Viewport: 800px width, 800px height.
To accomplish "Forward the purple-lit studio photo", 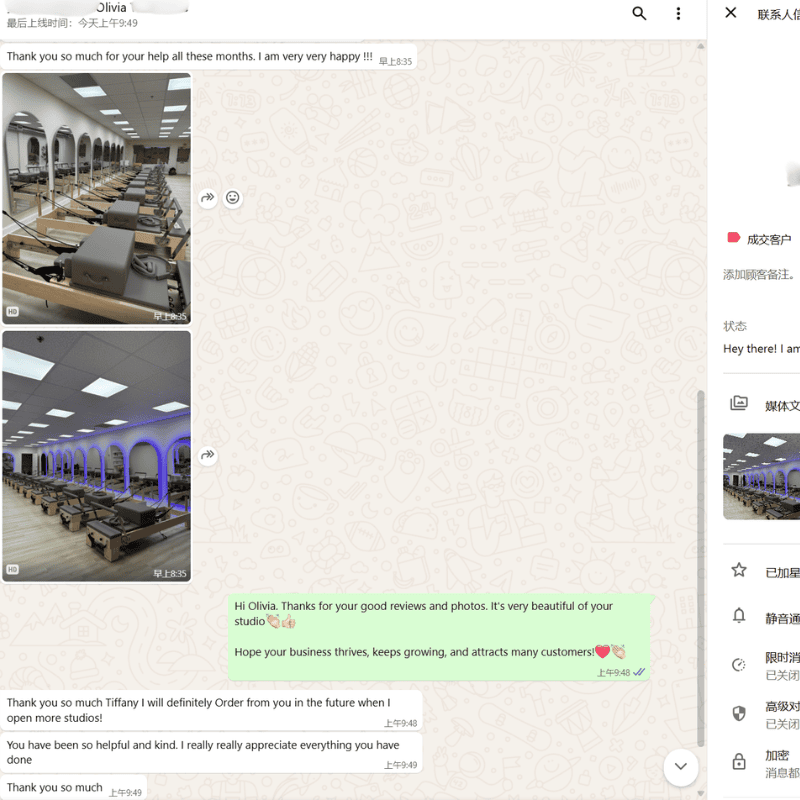I will click(x=208, y=455).
